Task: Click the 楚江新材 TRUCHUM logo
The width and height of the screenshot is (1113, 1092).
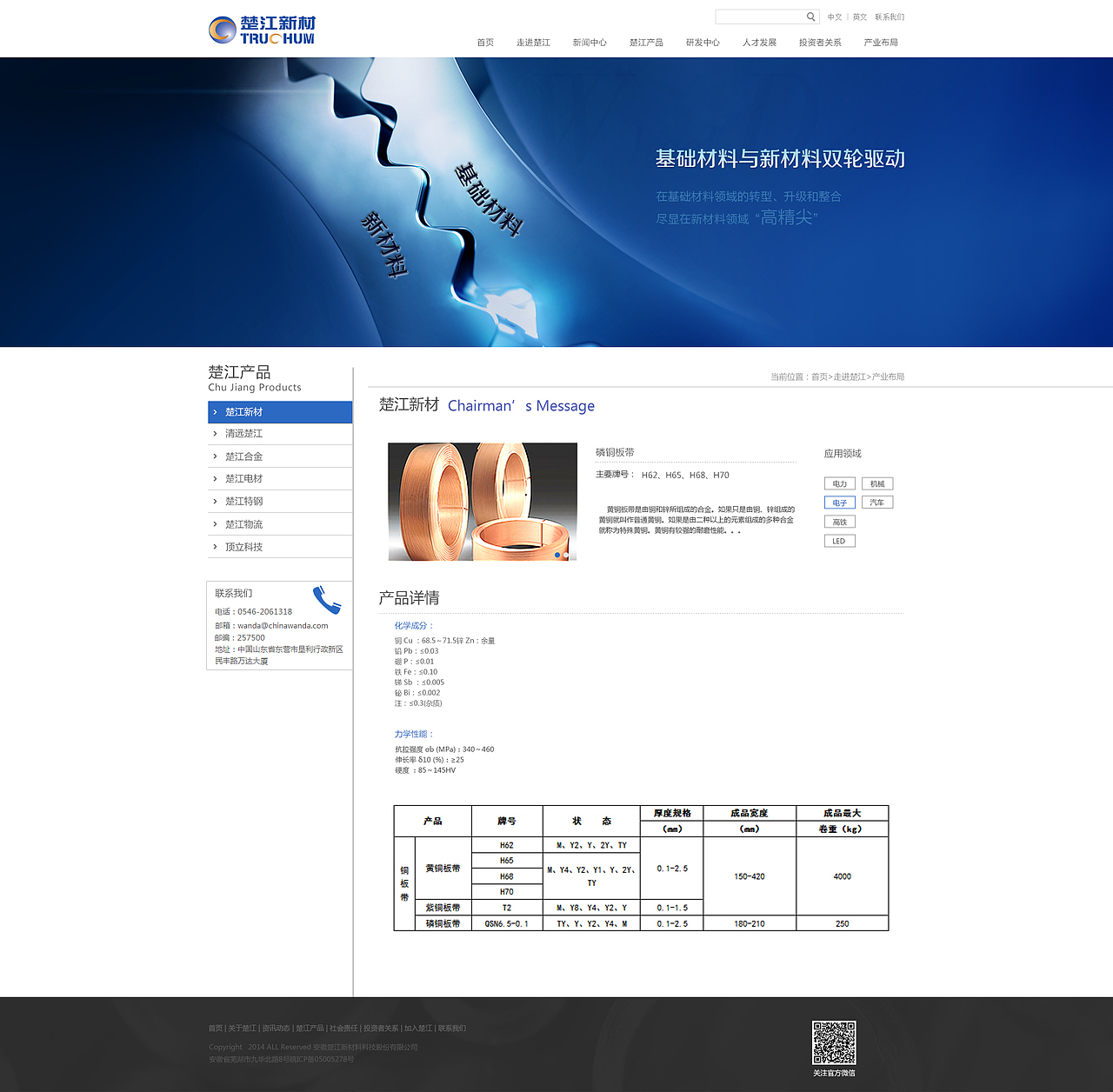Action: (262, 30)
